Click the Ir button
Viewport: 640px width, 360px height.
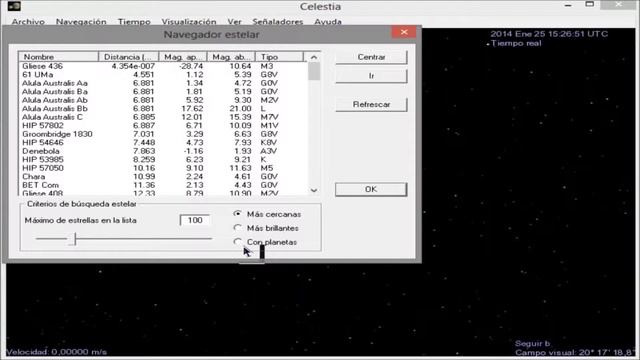[x=371, y=76]
